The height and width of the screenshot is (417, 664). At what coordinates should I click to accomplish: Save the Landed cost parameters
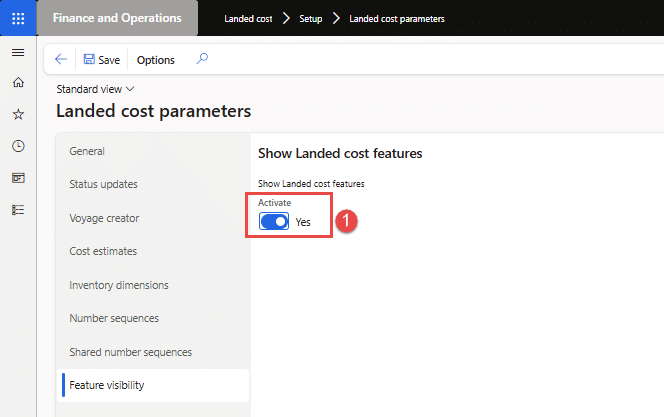pos(101,60)
